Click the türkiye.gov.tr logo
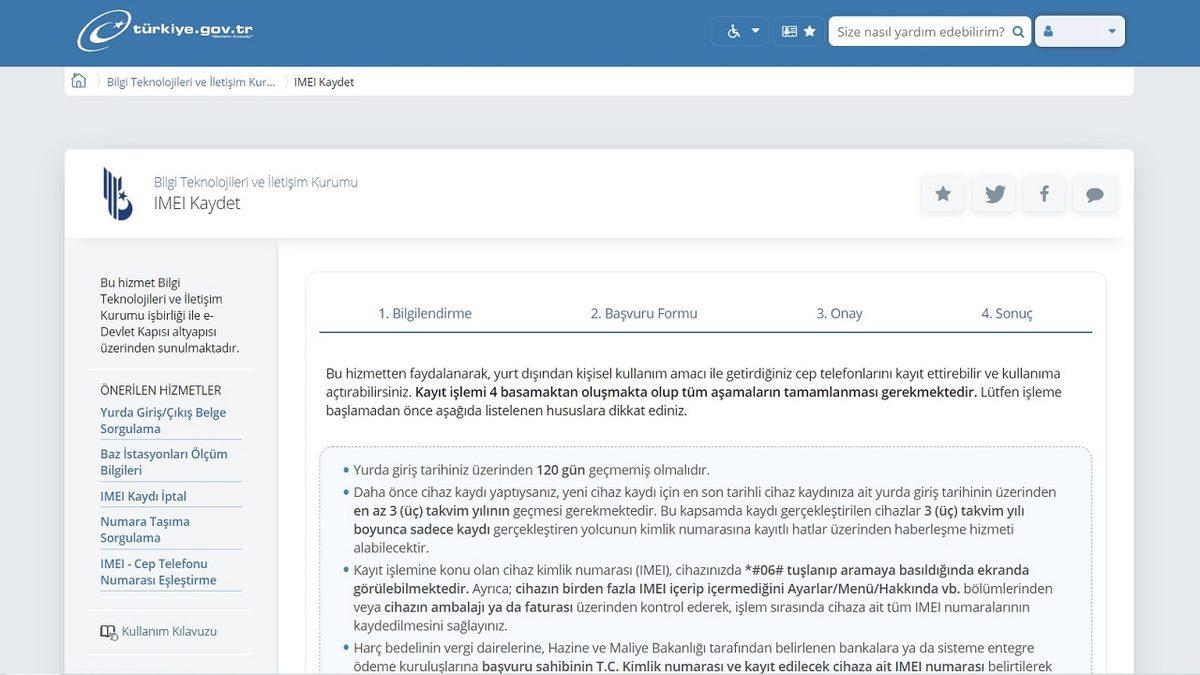Viewport: 1200px width, 675px height. pos(166,30)
